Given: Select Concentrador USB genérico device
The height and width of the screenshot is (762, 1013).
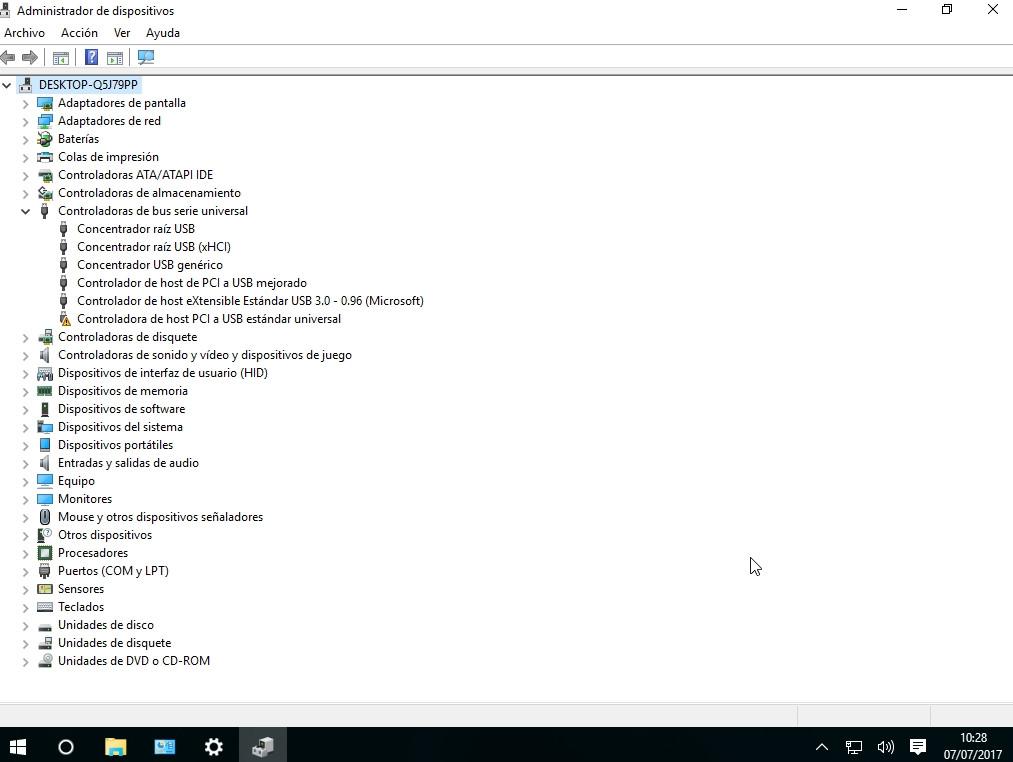Looking at the screenshot, I should click(x=149, y=265).
